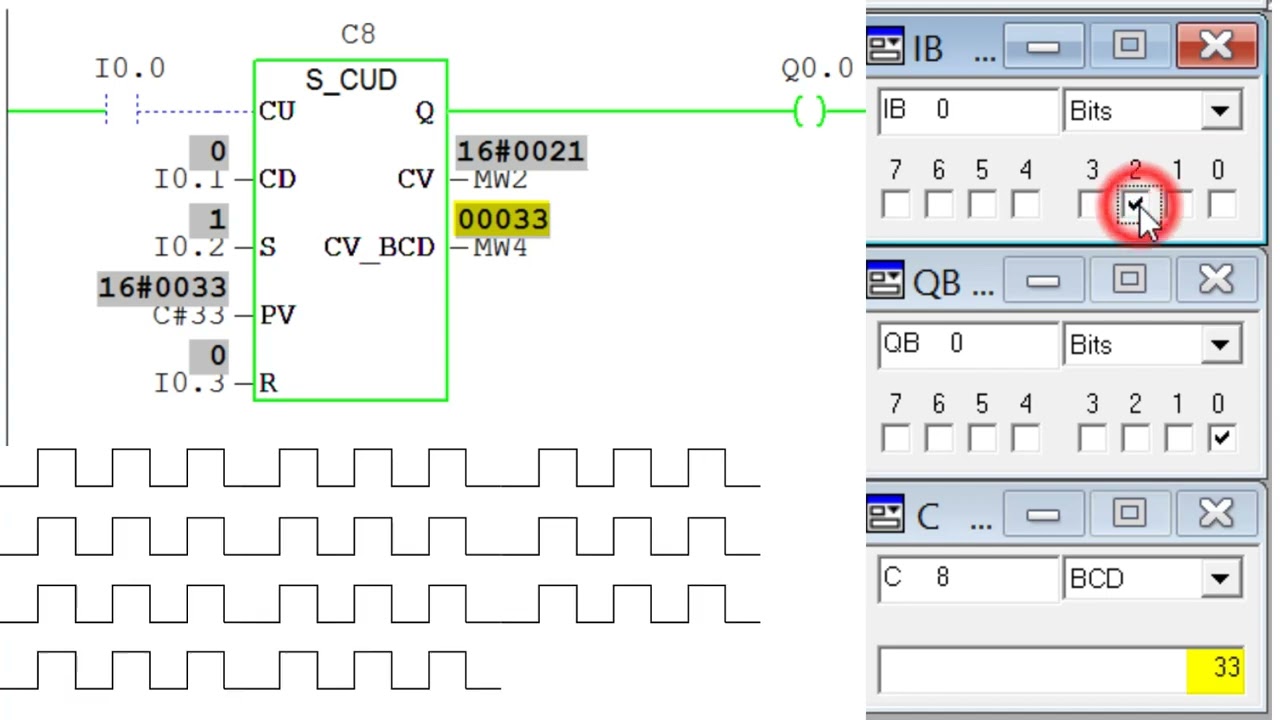
Task: Toggle bit 6 checkbox in QB window
Action: click(939, 438)
